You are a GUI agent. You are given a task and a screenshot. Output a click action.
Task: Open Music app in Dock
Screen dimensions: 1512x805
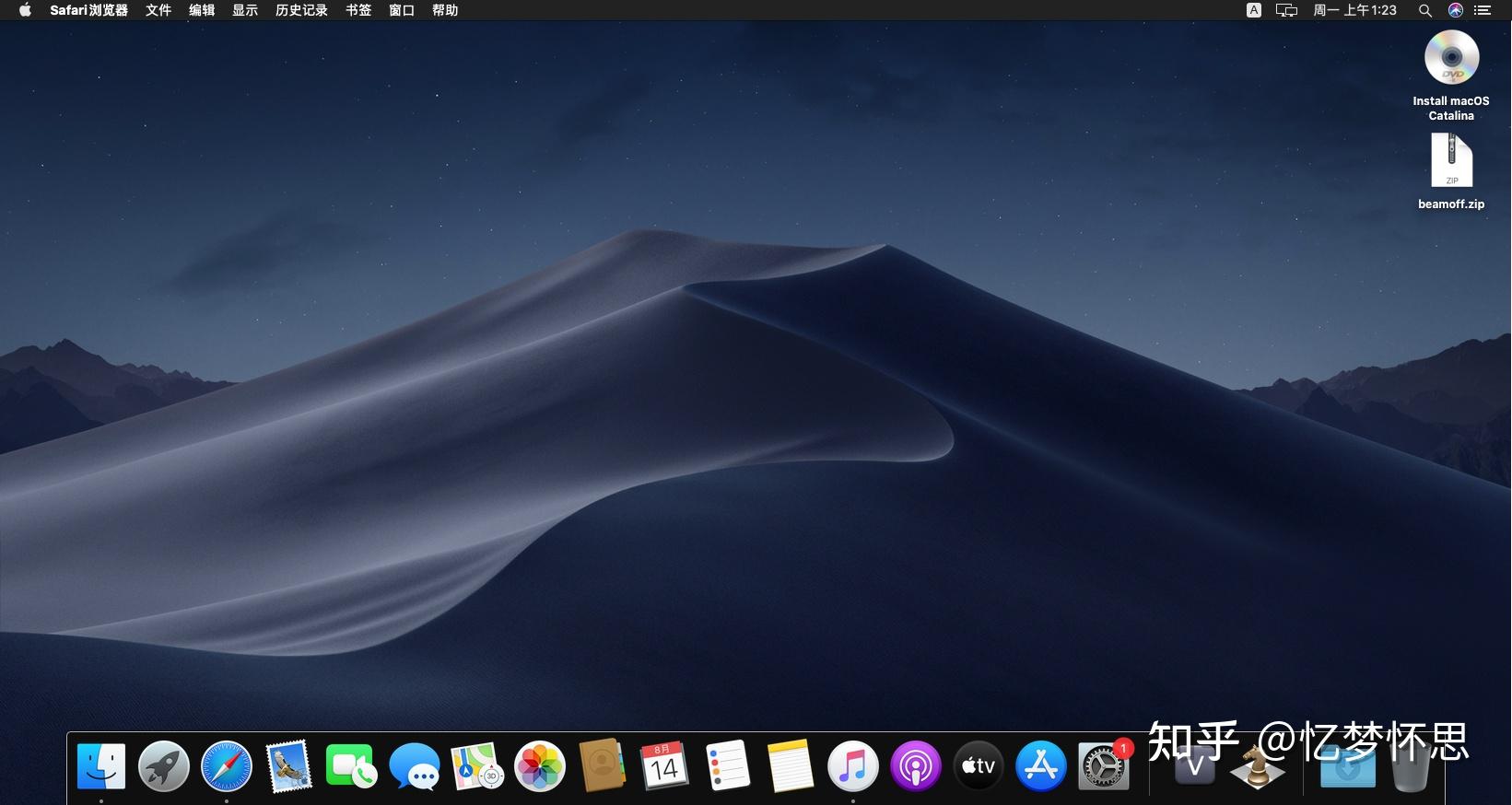pyautogui.click(x=853, y=766)
